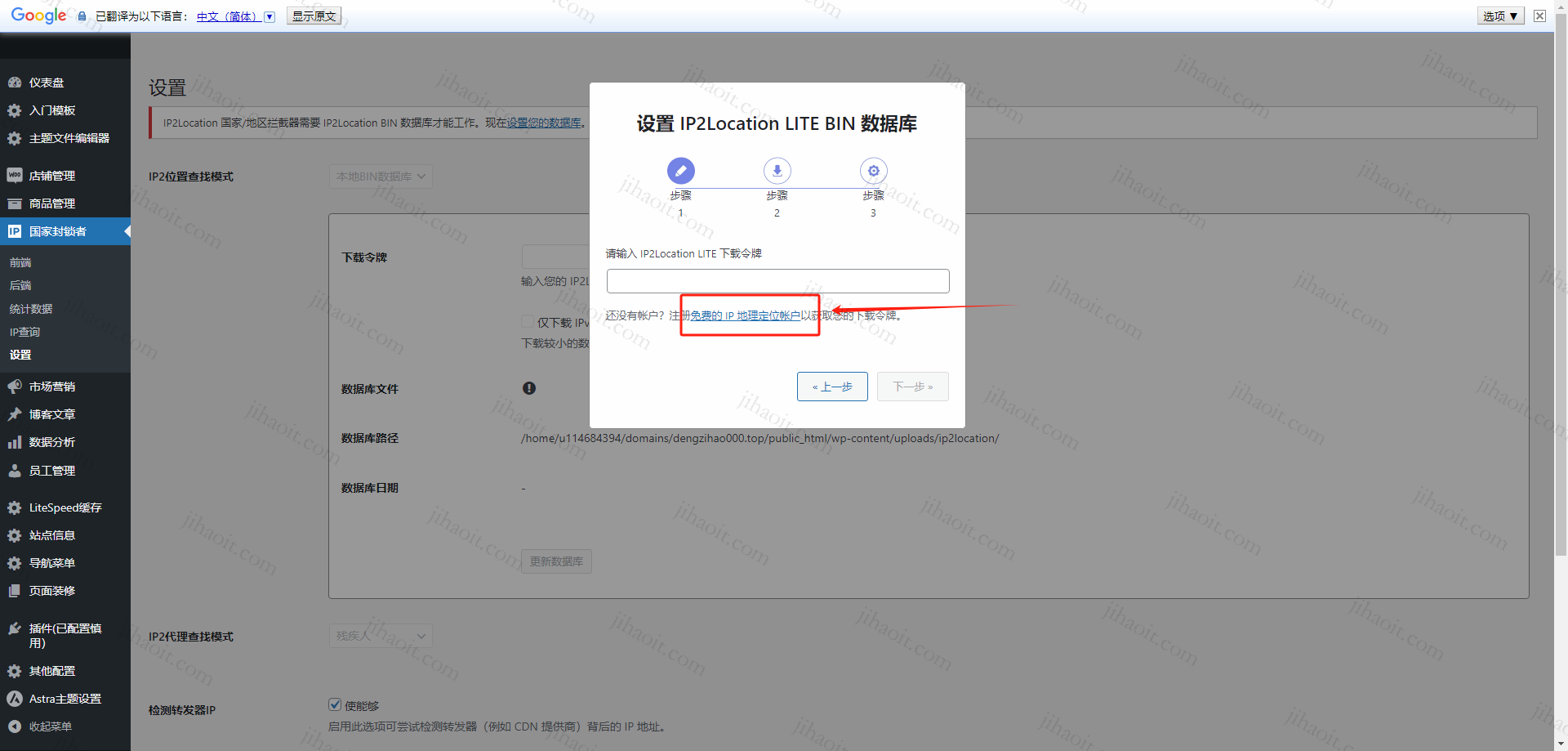Click the 入门模板 gear icon

click(x=15, y=110)
